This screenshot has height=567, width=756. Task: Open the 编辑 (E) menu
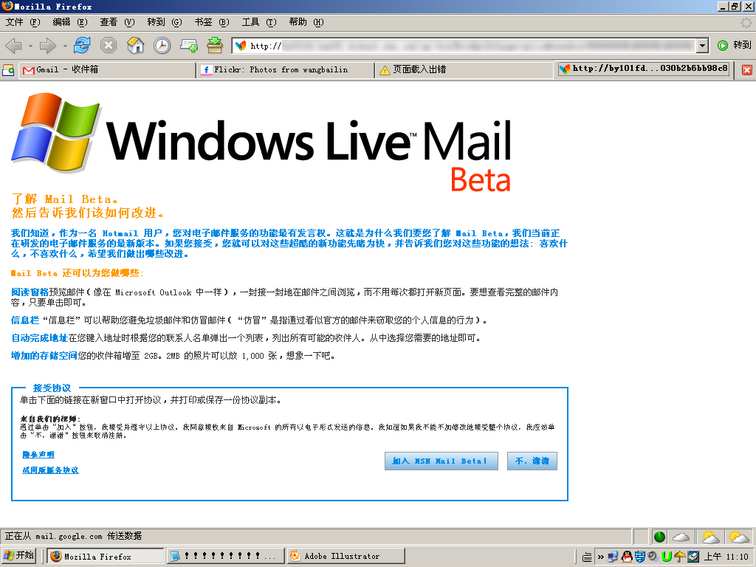click(x=70, y=22)
